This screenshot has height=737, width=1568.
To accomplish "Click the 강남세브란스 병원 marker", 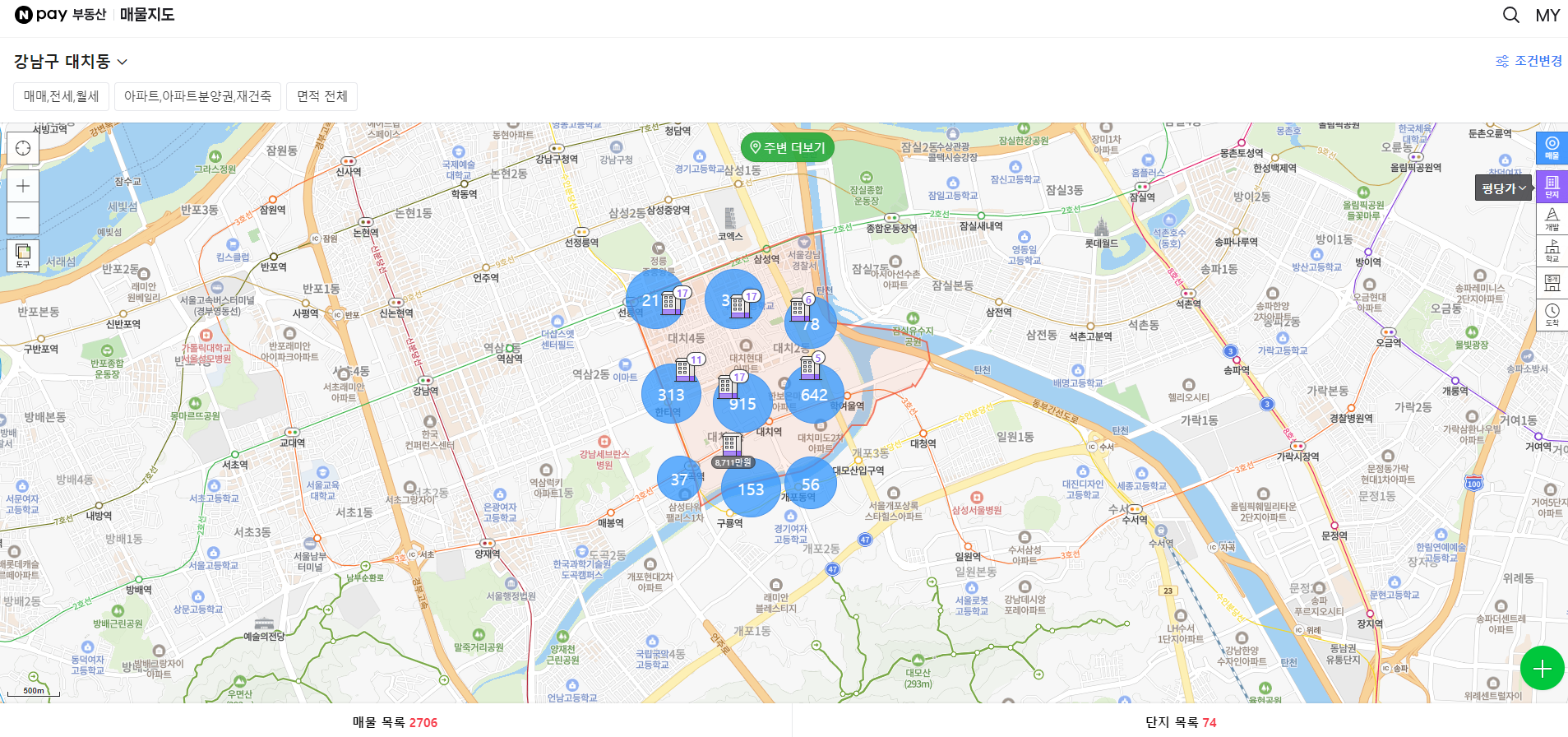I will 604,442.
